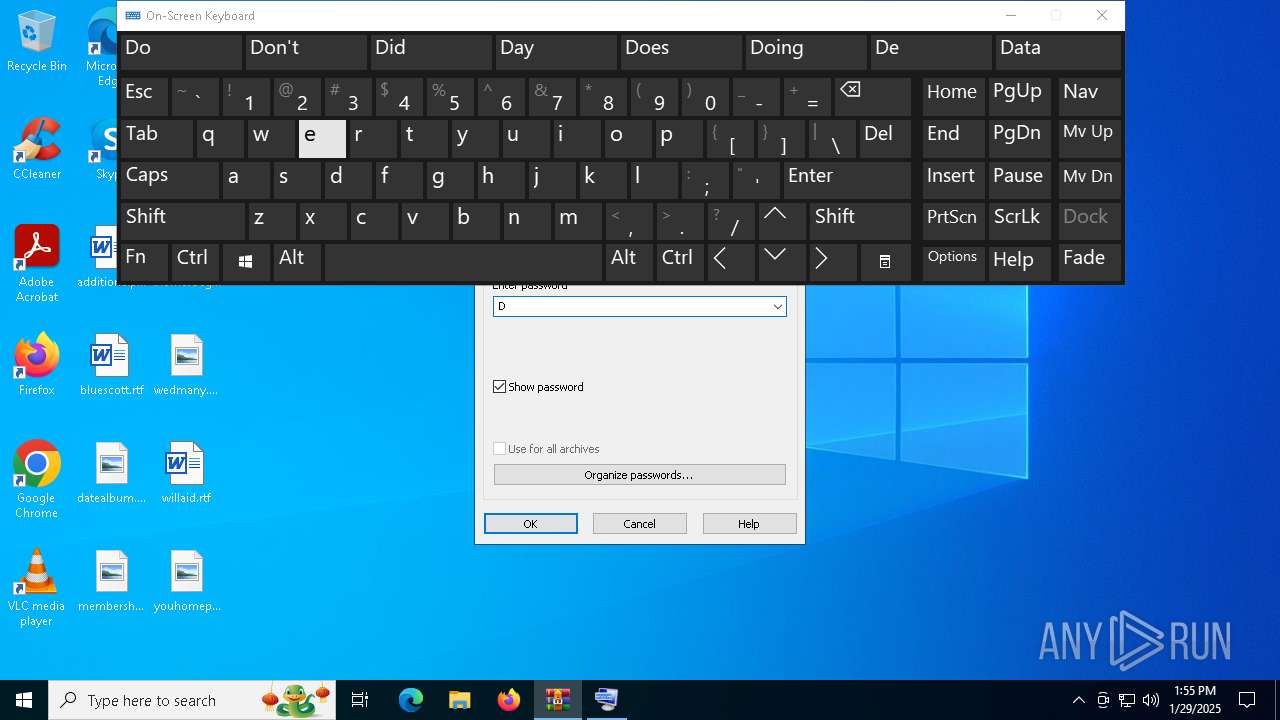Open the Recycle Bin desktop icon

pyautogui.click(x=37, y=41)
